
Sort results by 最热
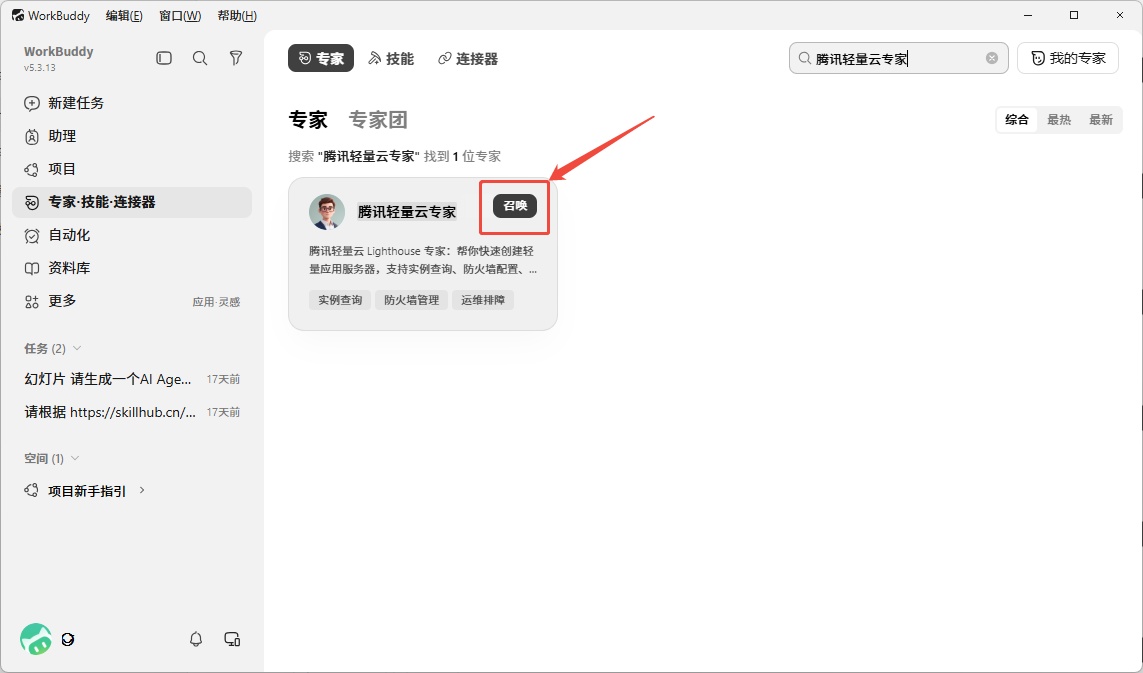point(1059,120)
